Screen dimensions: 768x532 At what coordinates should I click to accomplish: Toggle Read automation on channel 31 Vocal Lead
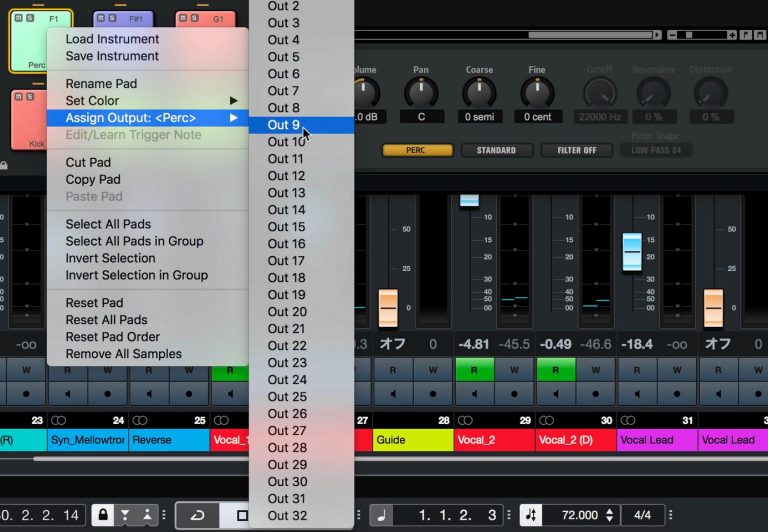637,370
